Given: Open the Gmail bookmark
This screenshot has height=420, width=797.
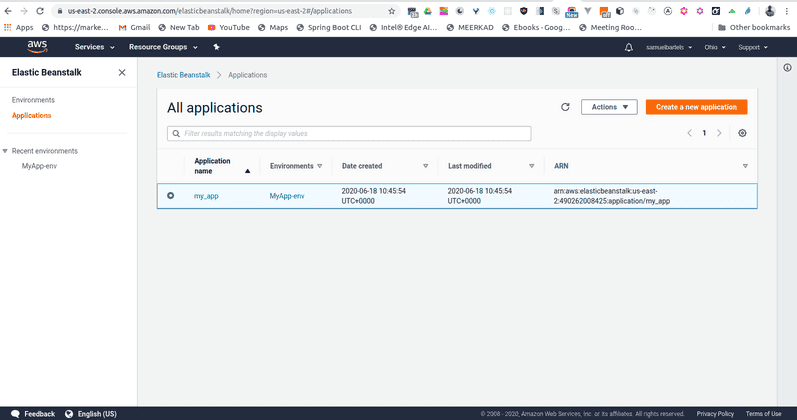Looking at the screenshot, I should (x=134, y=27).
